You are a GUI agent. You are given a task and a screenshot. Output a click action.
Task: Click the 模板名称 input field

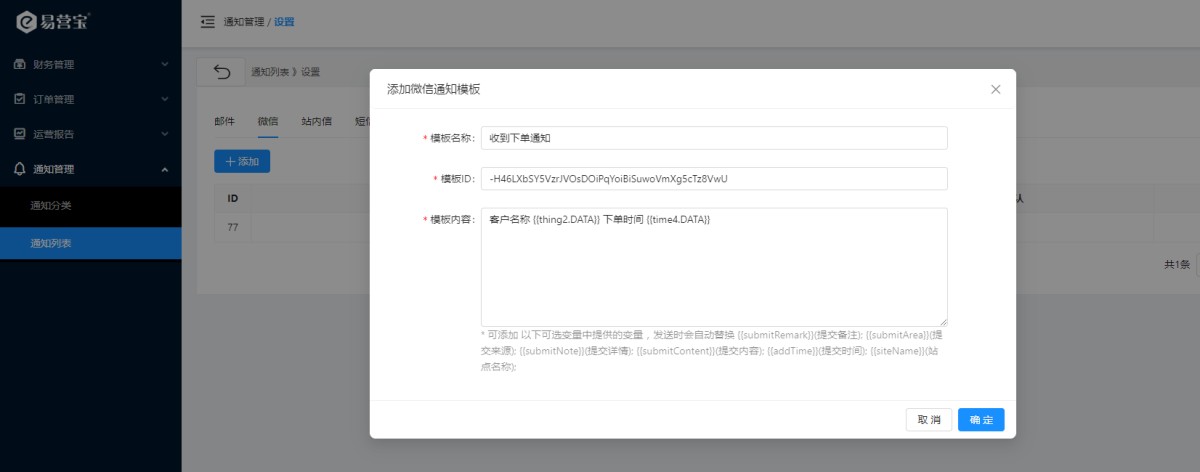[713, 138]
